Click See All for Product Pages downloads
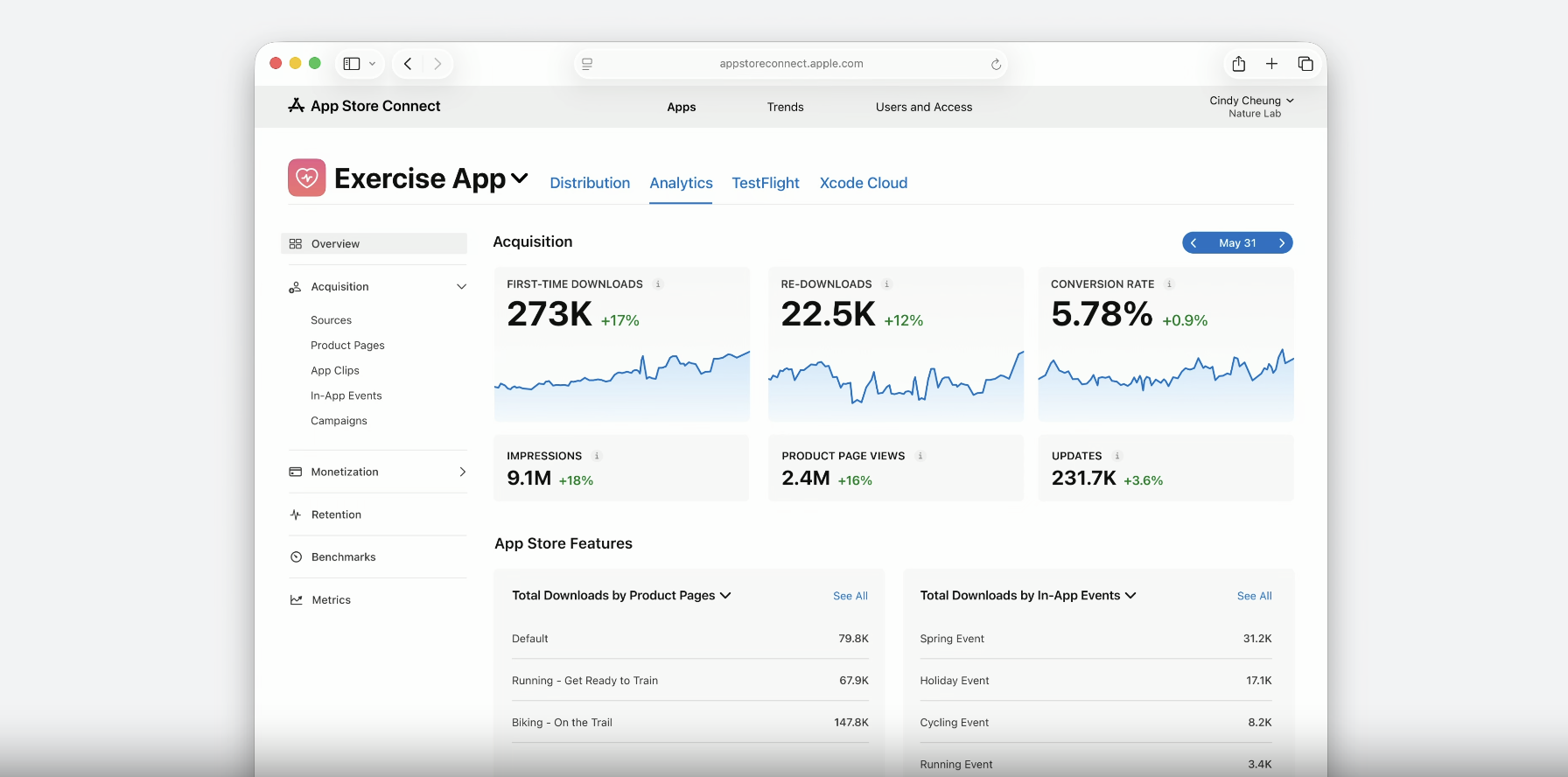1568x777 pixels. pyautogui.click(x=850, y=596)
